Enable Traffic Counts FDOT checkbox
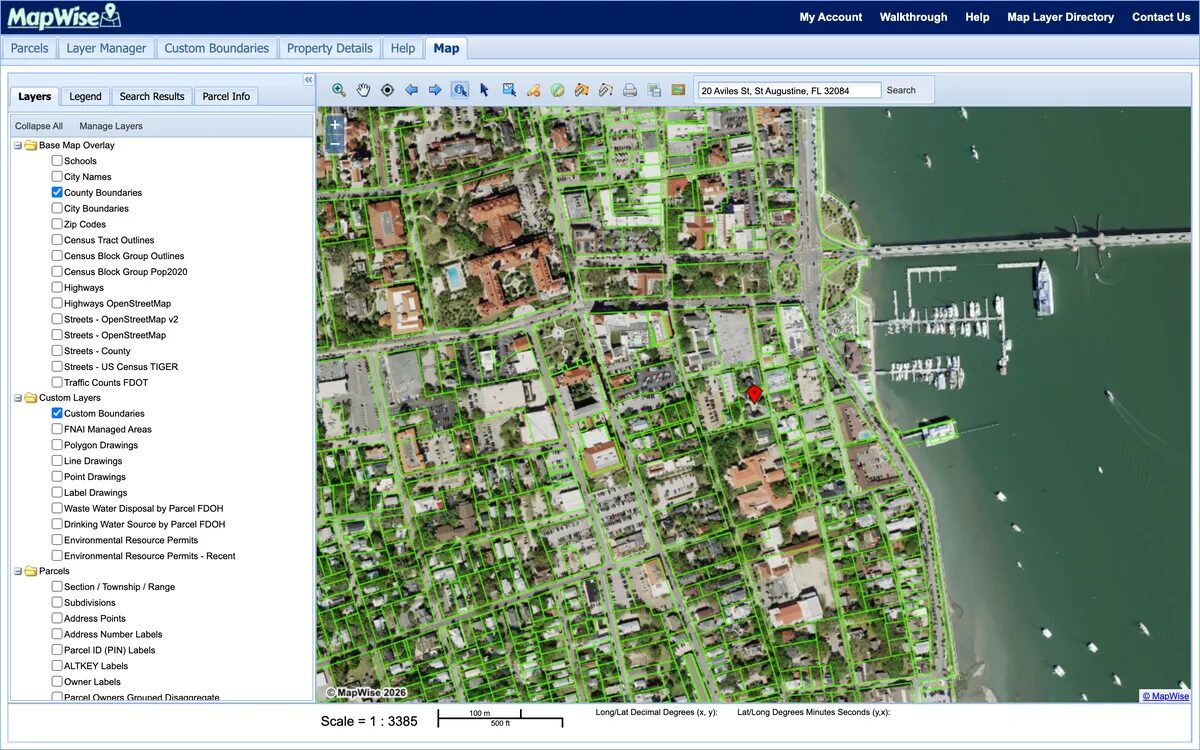The height and width of the screenshot is (750, 1200). tap(57, 382)
